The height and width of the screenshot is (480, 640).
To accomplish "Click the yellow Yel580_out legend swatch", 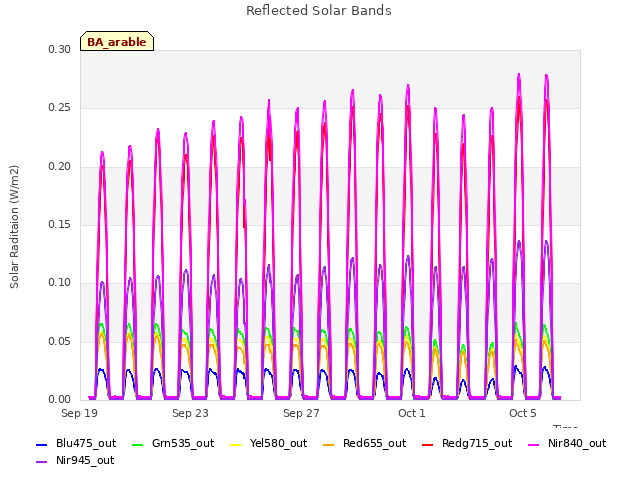I will (236, 444).
